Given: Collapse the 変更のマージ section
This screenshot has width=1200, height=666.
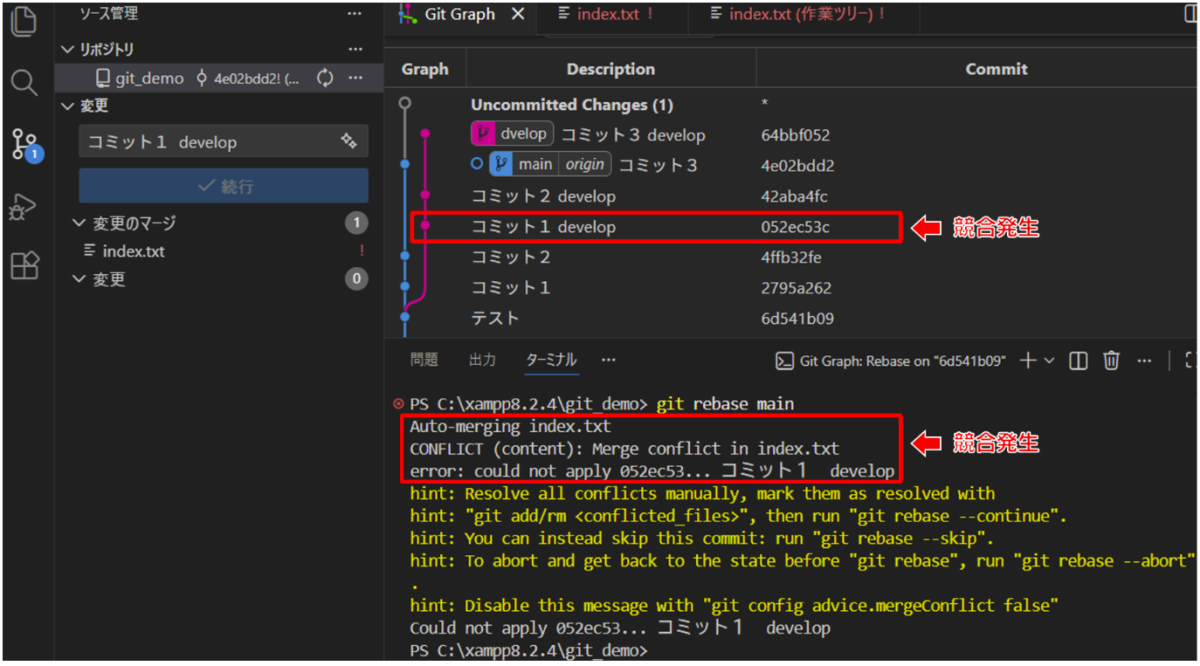Looking at the screenshot, I should (x=80, y=223).
